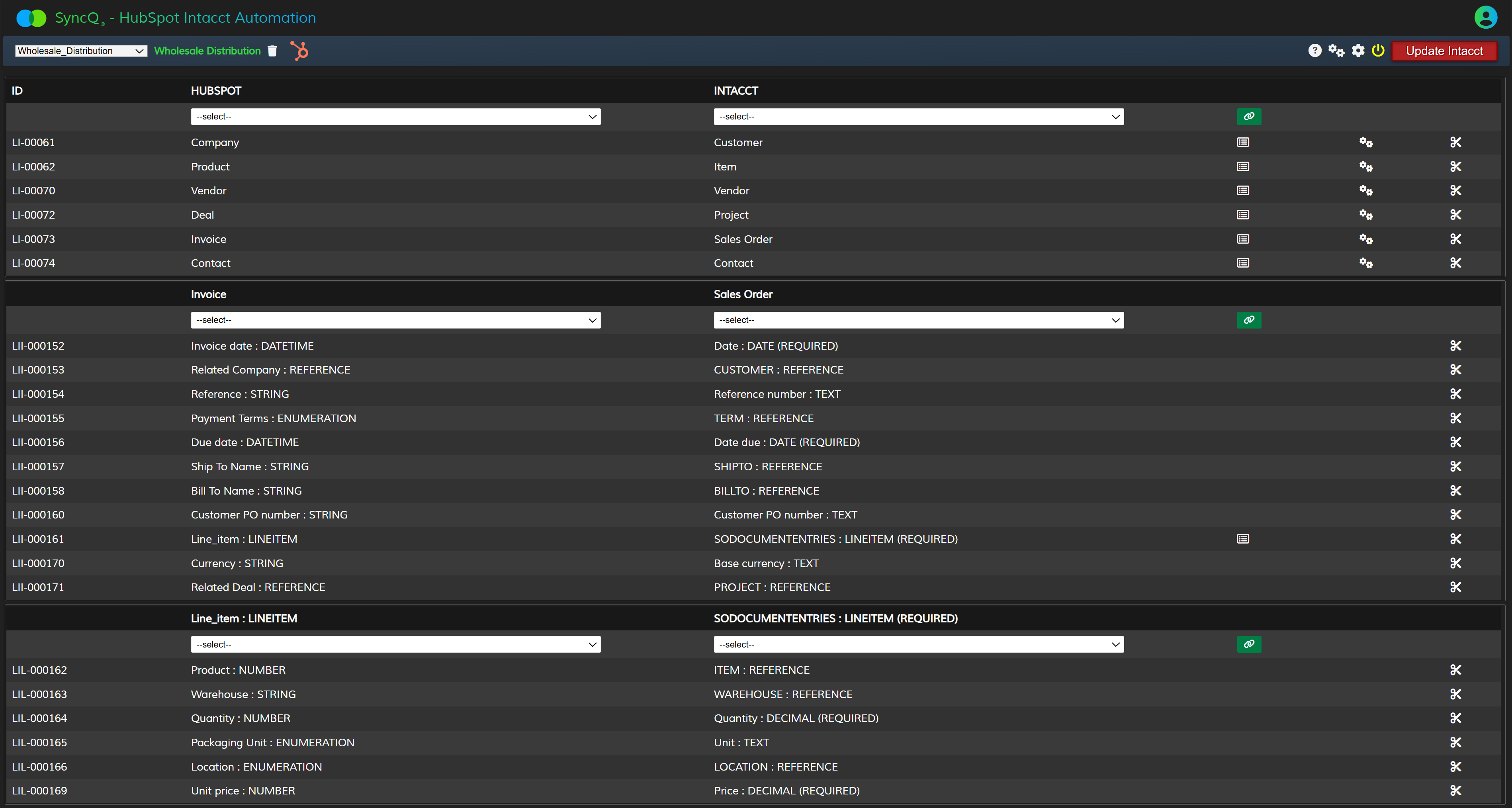Open the double gears icon in the top toolbar

(x=1336, y=51)
